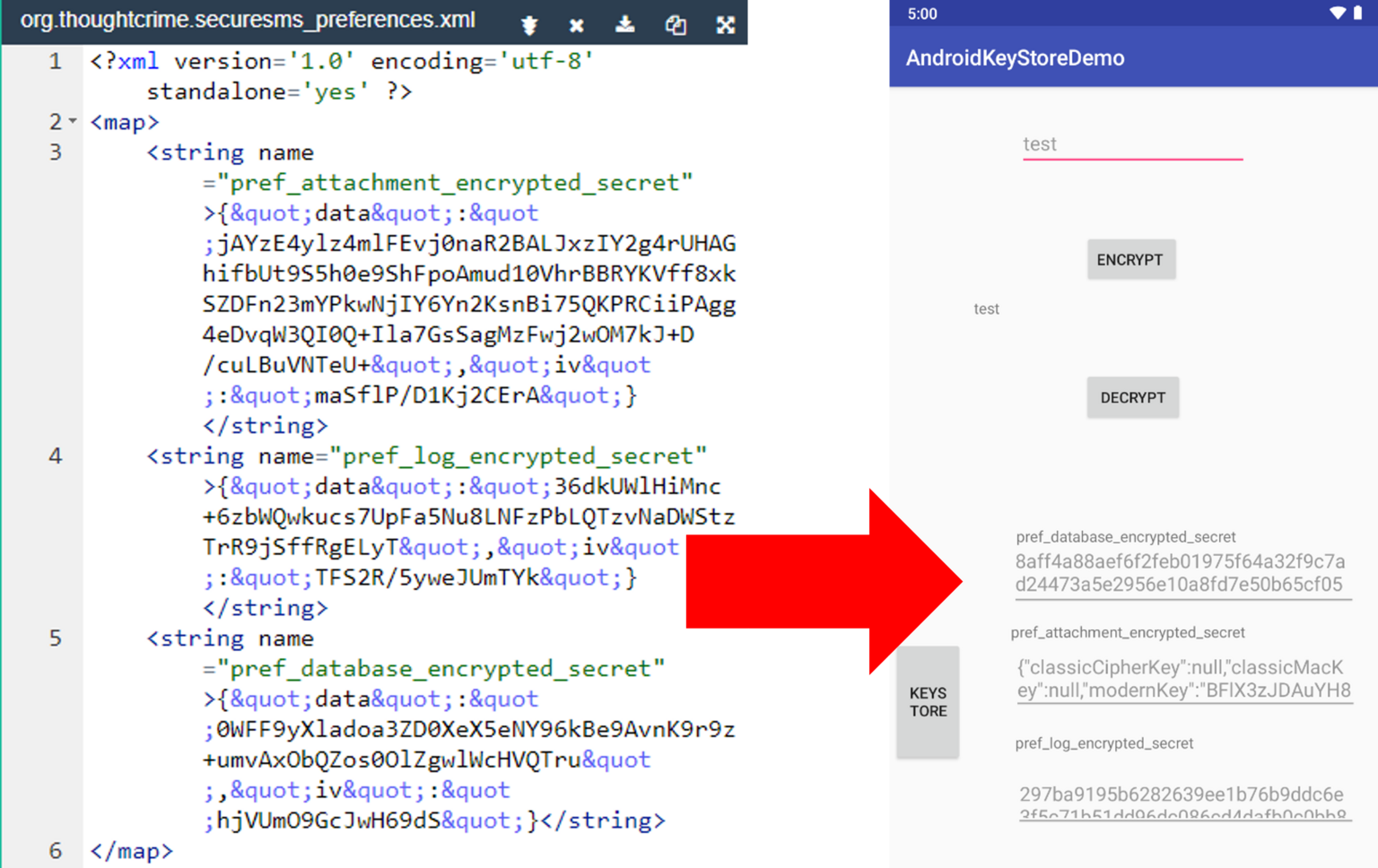Image resolution: width=1378 pixels, height=868 pixels.
Task: Tap the ENCRYPT button
Action: pos(1130,259)
